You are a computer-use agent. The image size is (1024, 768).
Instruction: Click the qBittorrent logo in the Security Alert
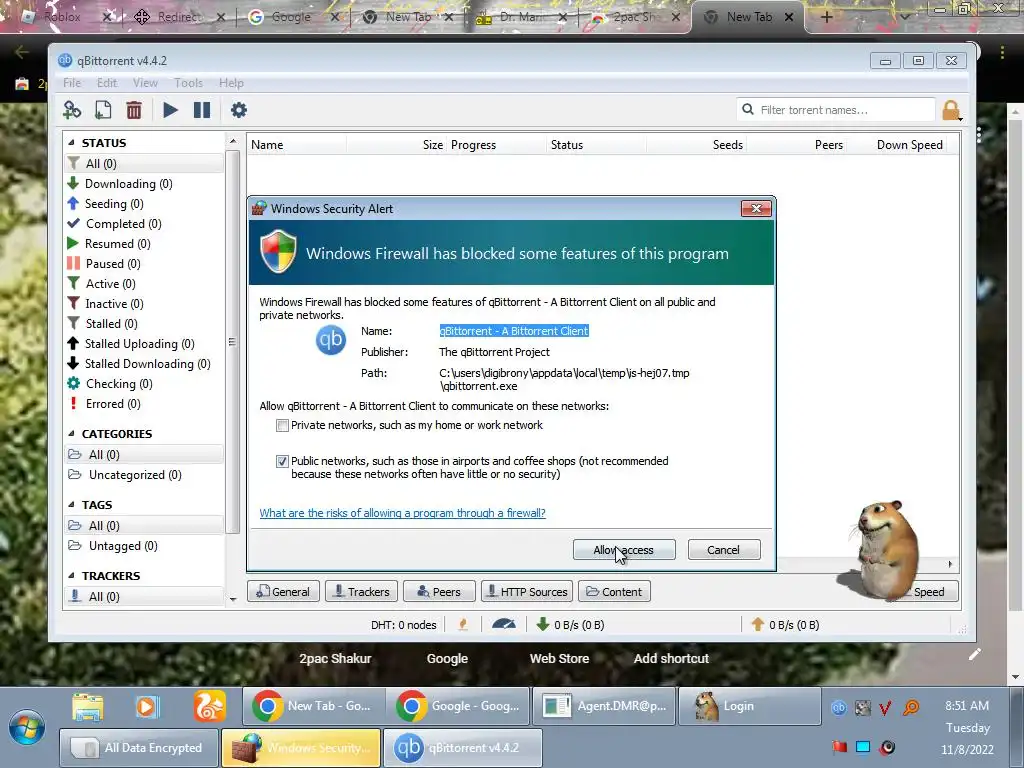pos(331,340)
